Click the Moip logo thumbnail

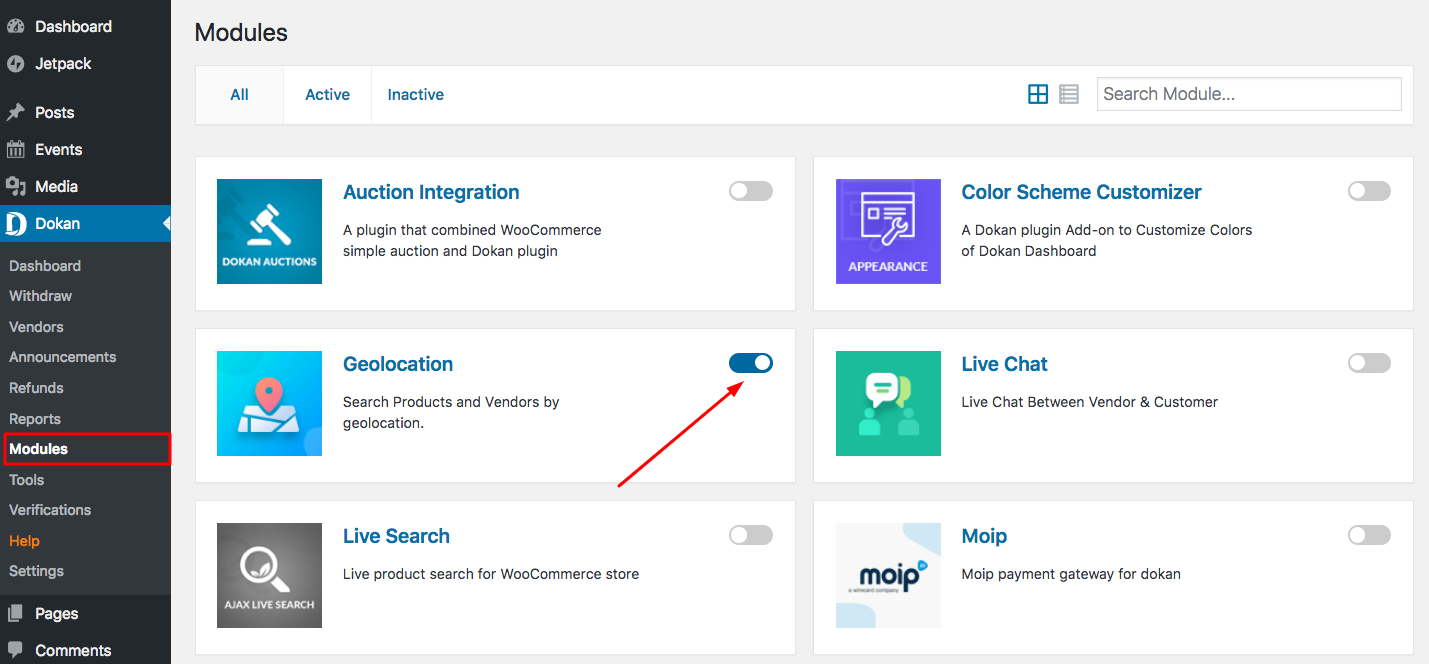click(888, 575)
